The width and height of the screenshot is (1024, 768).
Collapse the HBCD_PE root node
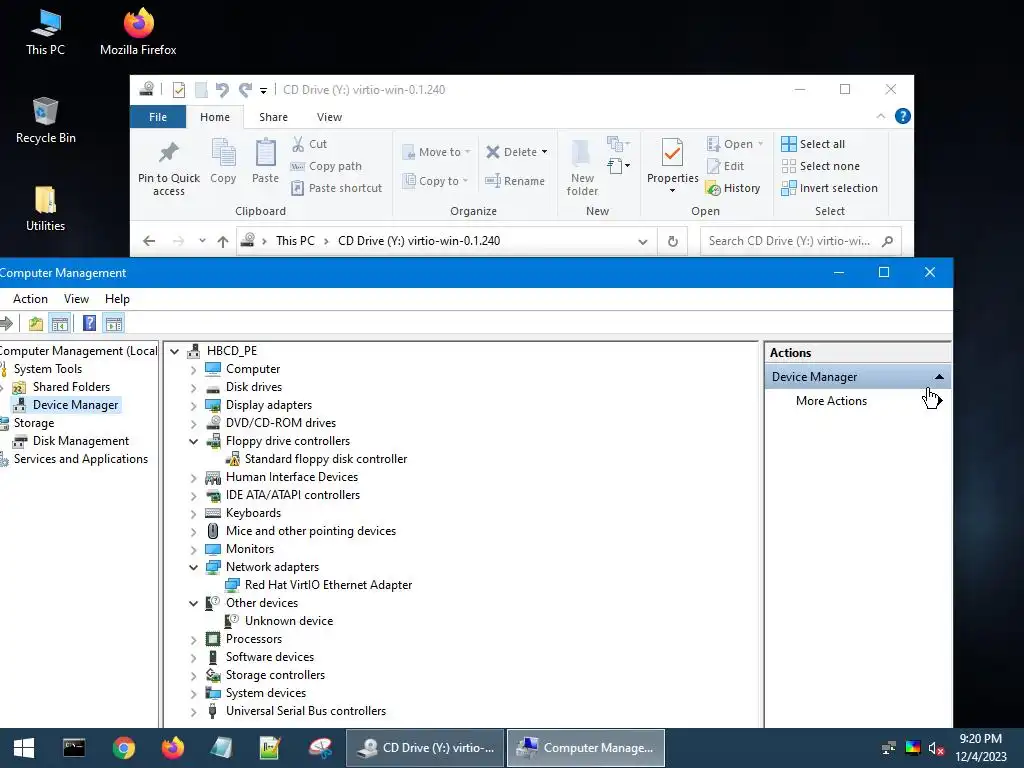(x=174, y=351)
